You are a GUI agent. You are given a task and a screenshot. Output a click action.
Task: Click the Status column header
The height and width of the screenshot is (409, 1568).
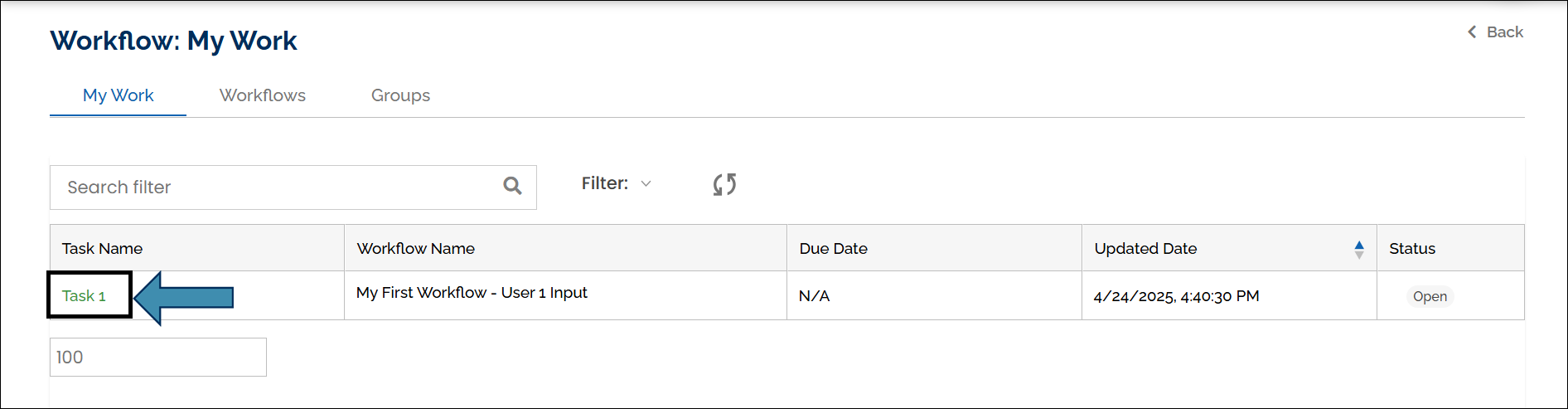[1411, 249]
